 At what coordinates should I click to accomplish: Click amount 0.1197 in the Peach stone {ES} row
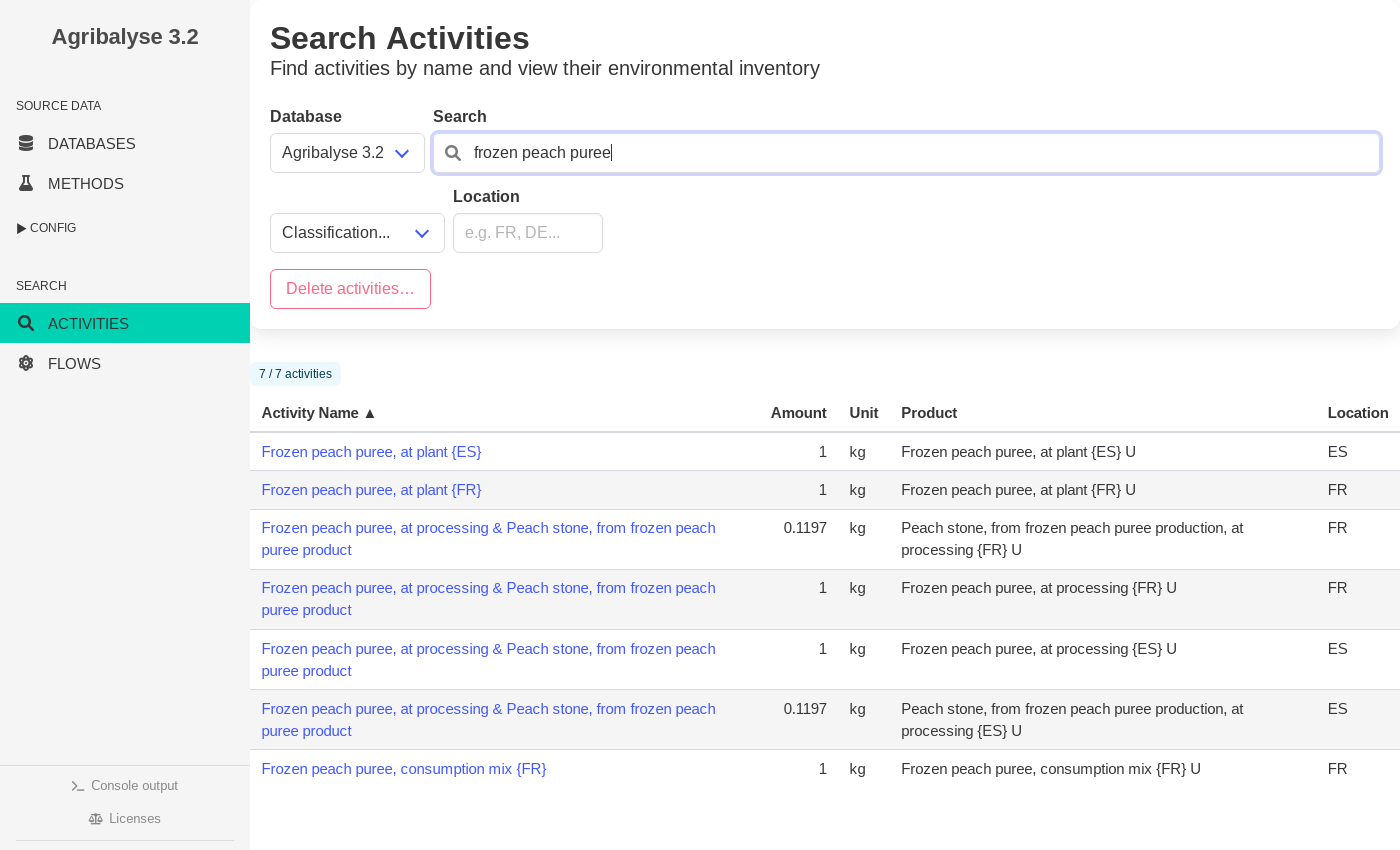805,709
